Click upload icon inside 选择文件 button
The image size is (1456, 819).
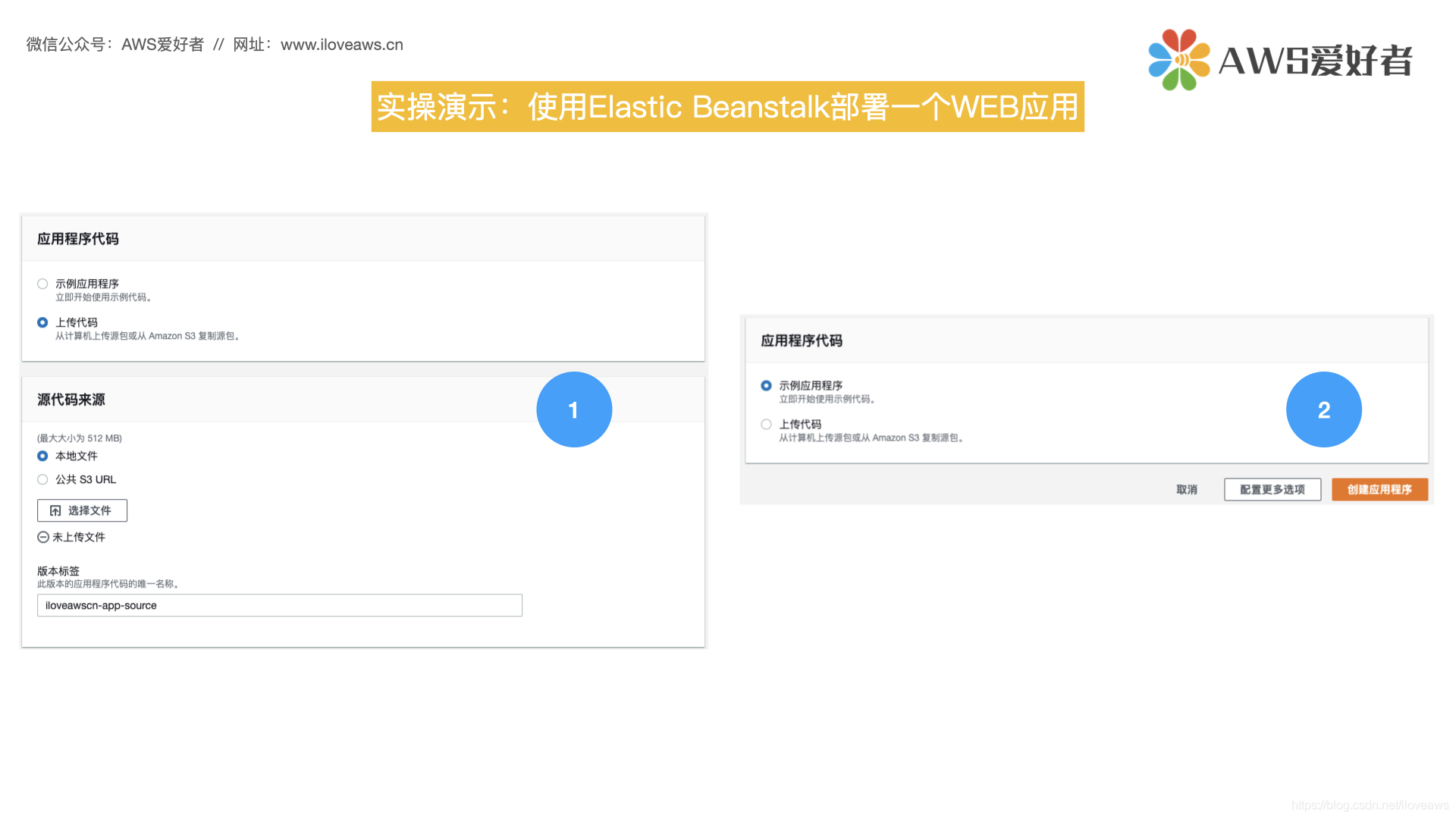click(x=55, y=511)
